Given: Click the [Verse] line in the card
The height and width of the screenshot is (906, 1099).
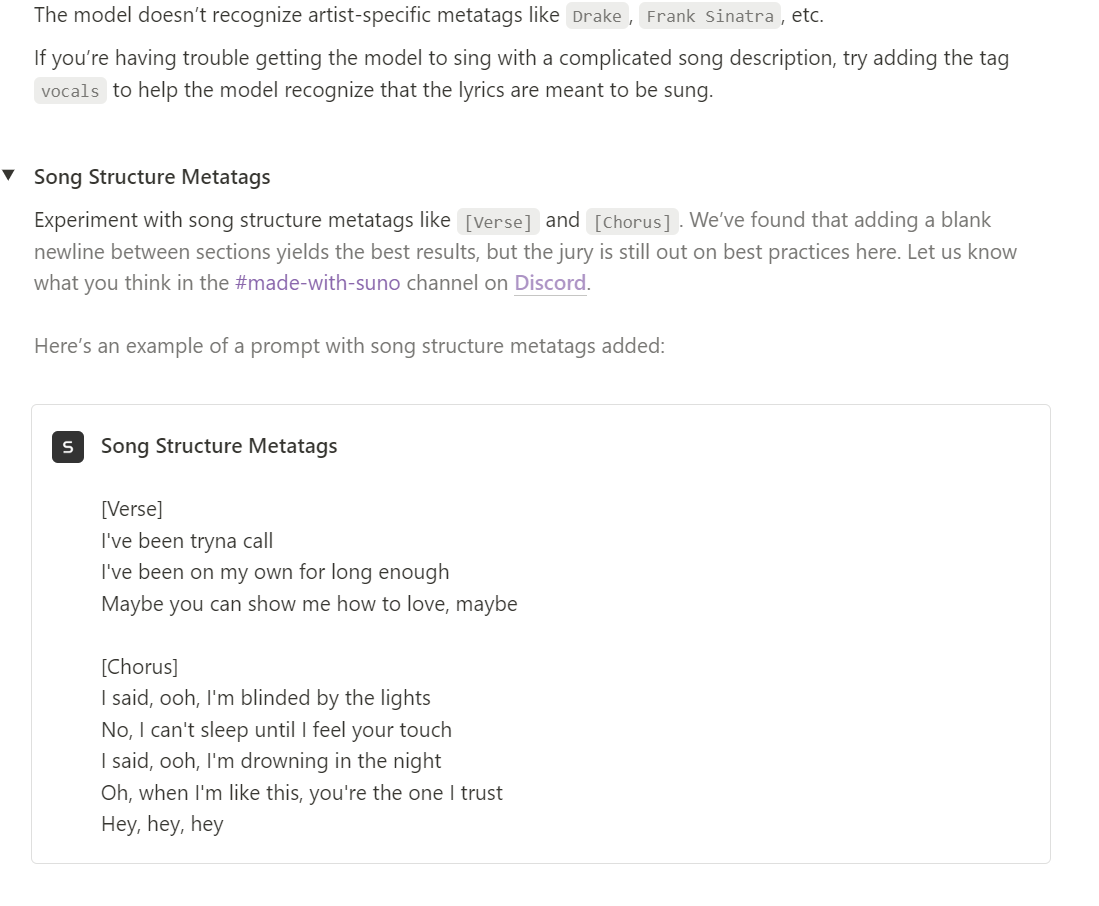Looking at the screenshot, I should coord(132,509).
